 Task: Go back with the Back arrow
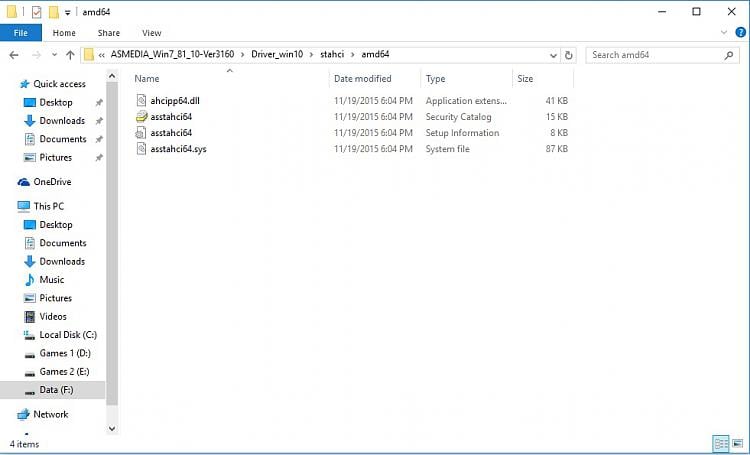(14, 55)
